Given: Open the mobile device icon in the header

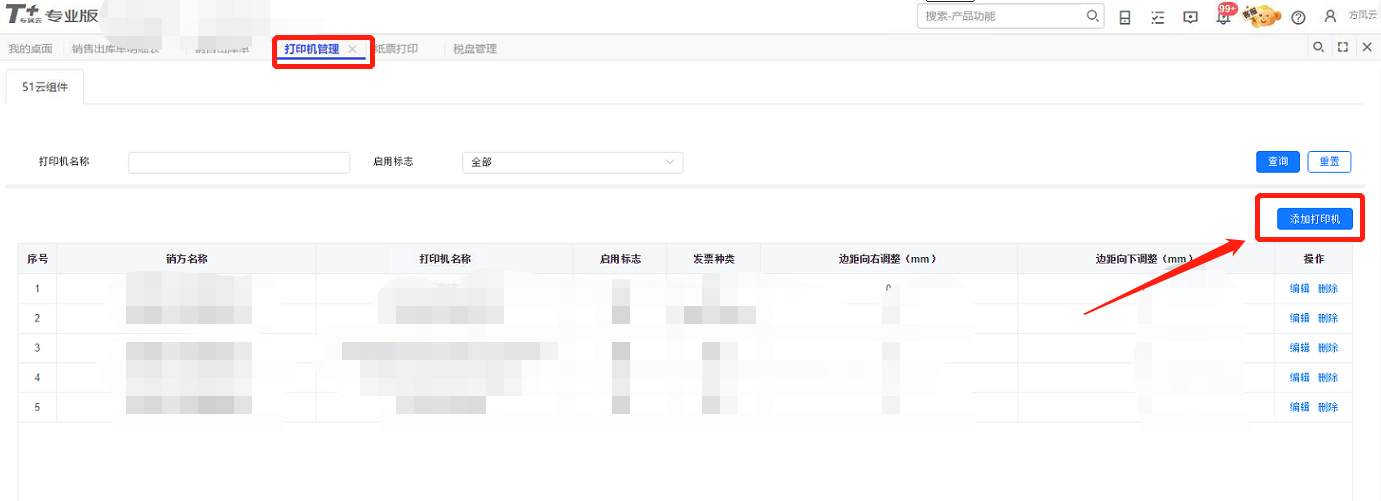Looking at the screenshot, I should (1125, 17).
